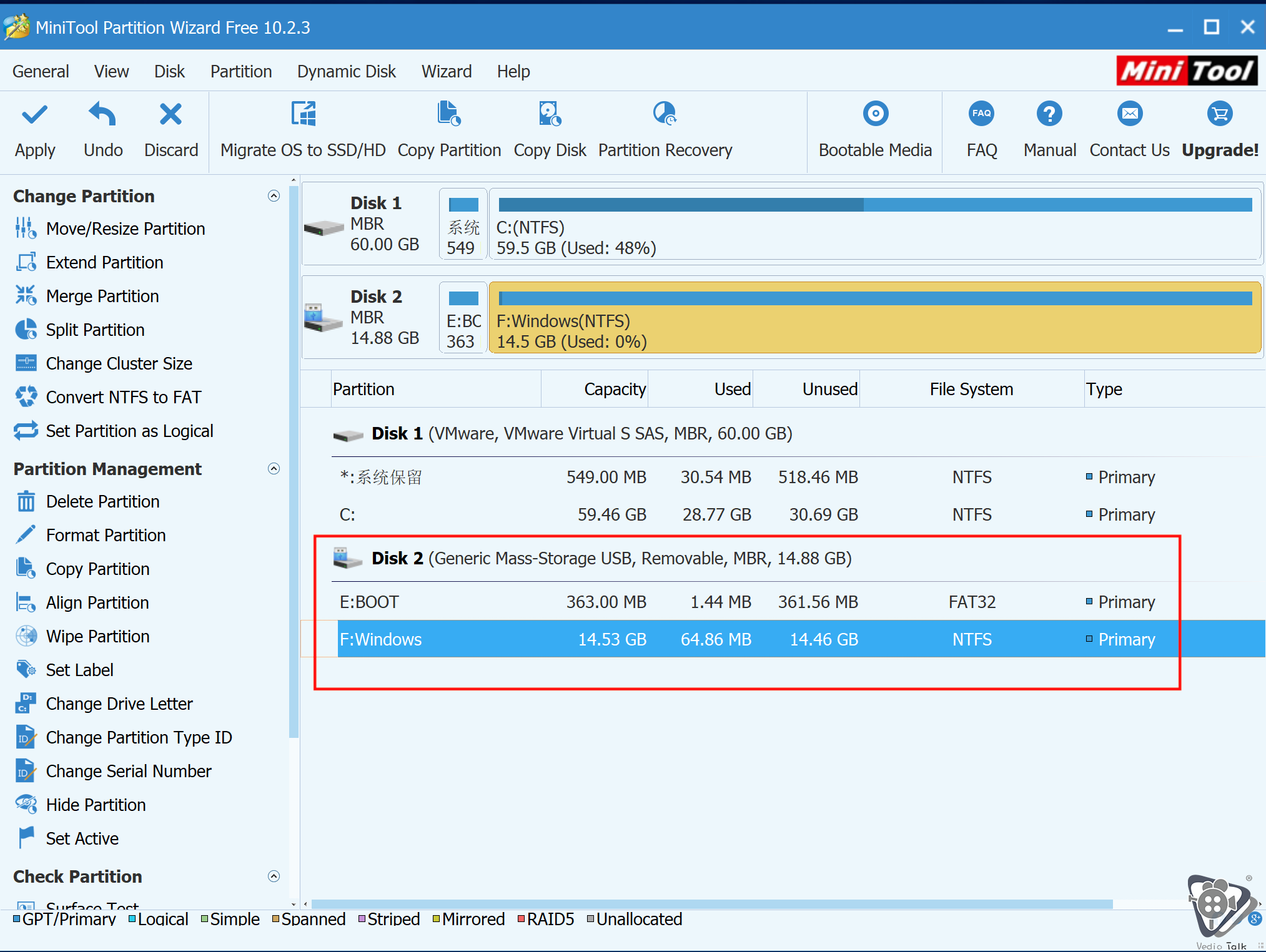This screenshot has width=1266, height=952.
Task: Sort by File System column header
Action: pos(972,389)
